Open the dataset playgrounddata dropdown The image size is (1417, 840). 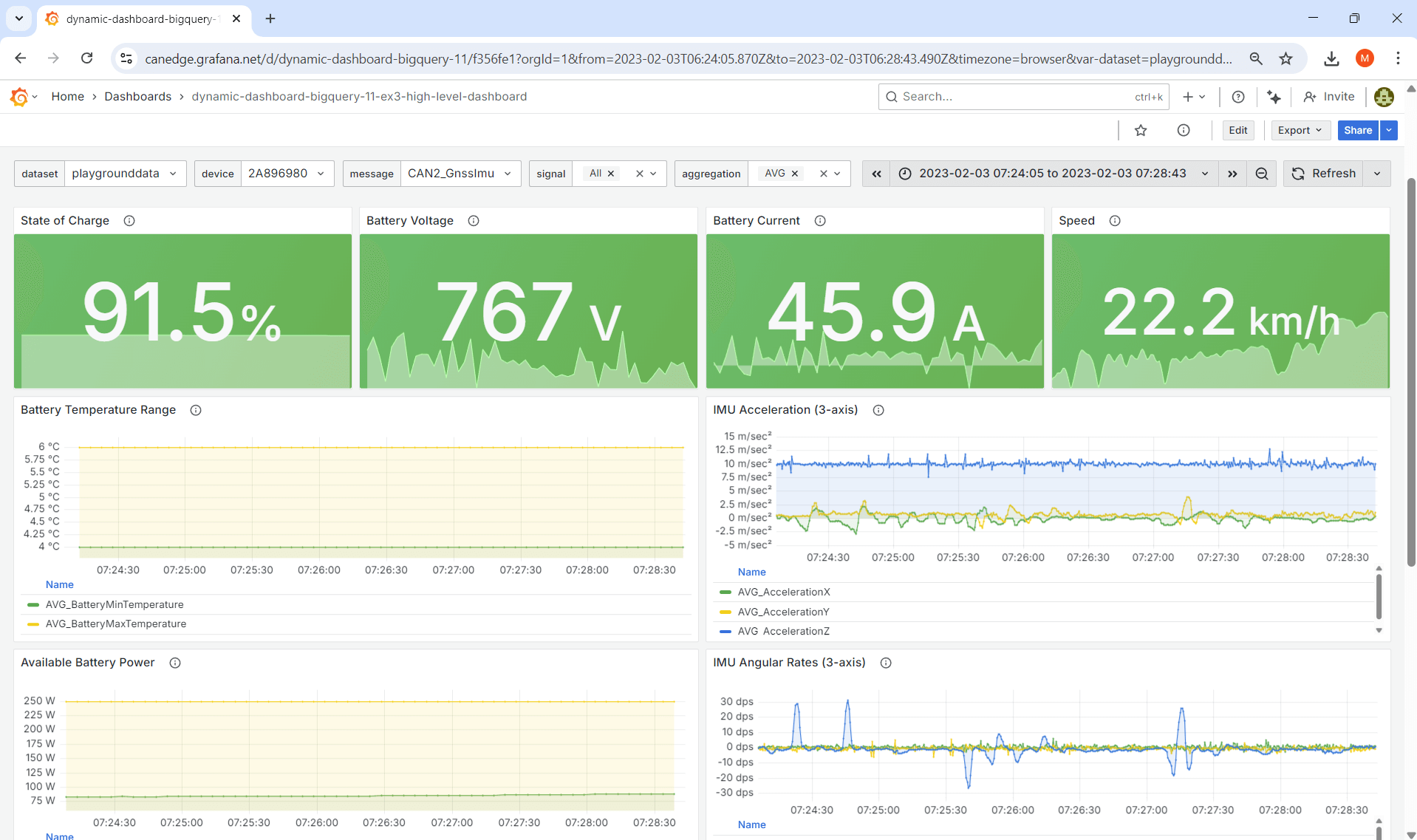[x=125, y=174]
